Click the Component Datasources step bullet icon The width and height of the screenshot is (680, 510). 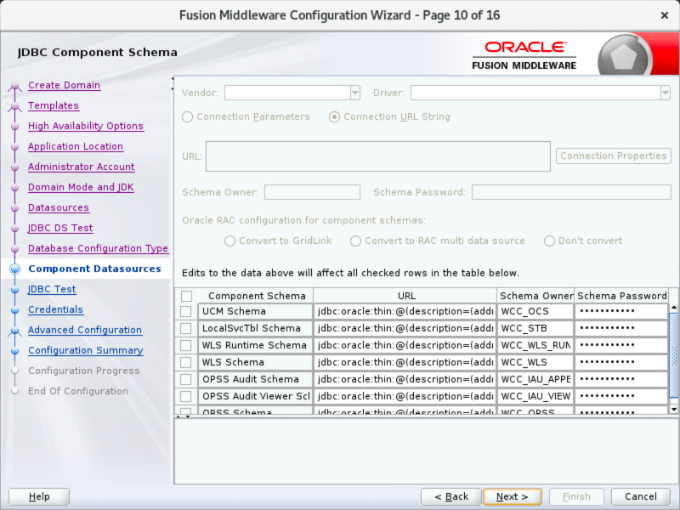pos(15,269)
